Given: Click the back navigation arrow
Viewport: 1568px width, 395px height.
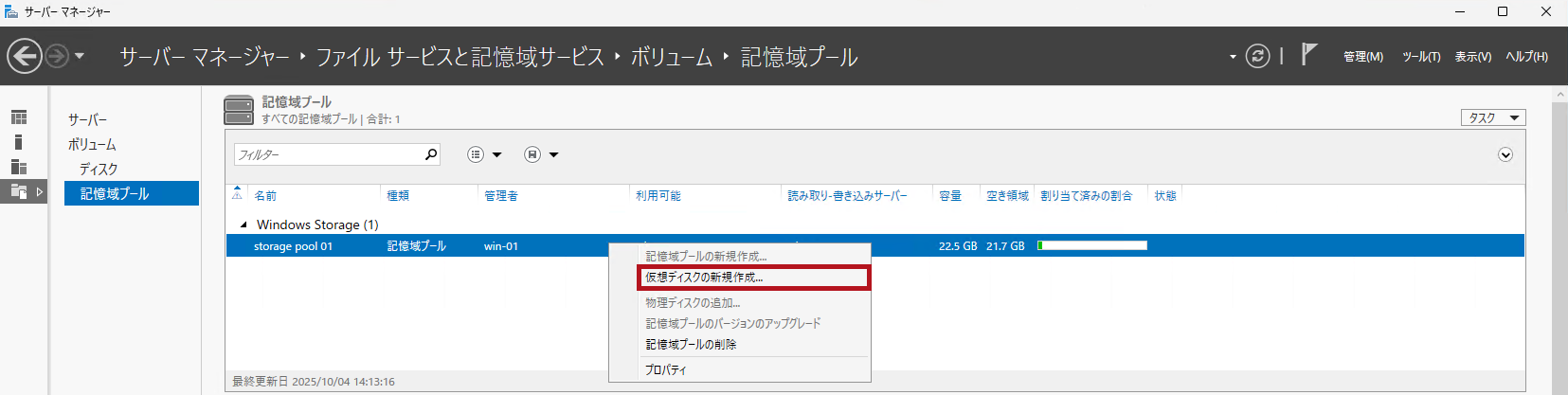Looking at the screenshot, I should pyautogui.click(x=25, y=56).
